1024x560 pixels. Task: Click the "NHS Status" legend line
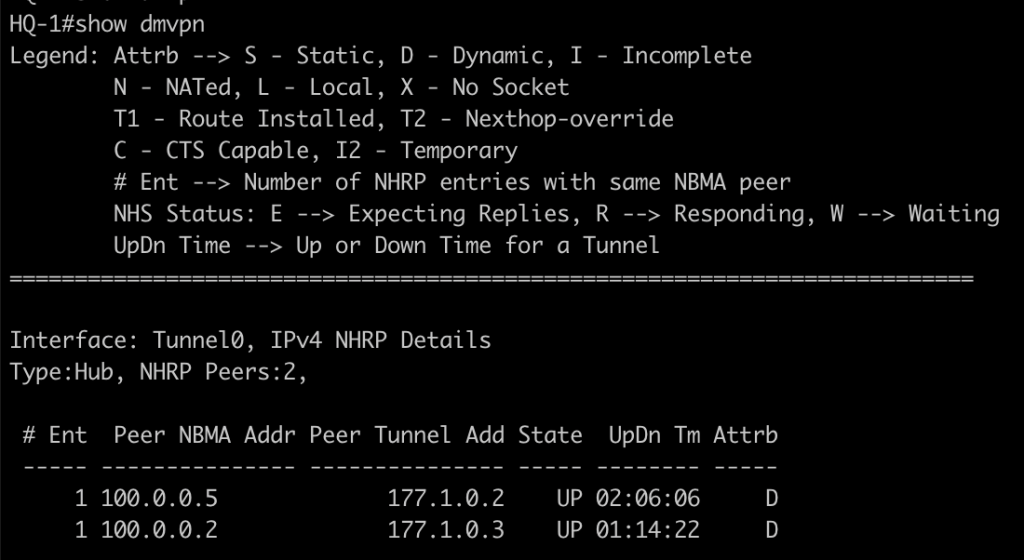(x=556, y=214)
